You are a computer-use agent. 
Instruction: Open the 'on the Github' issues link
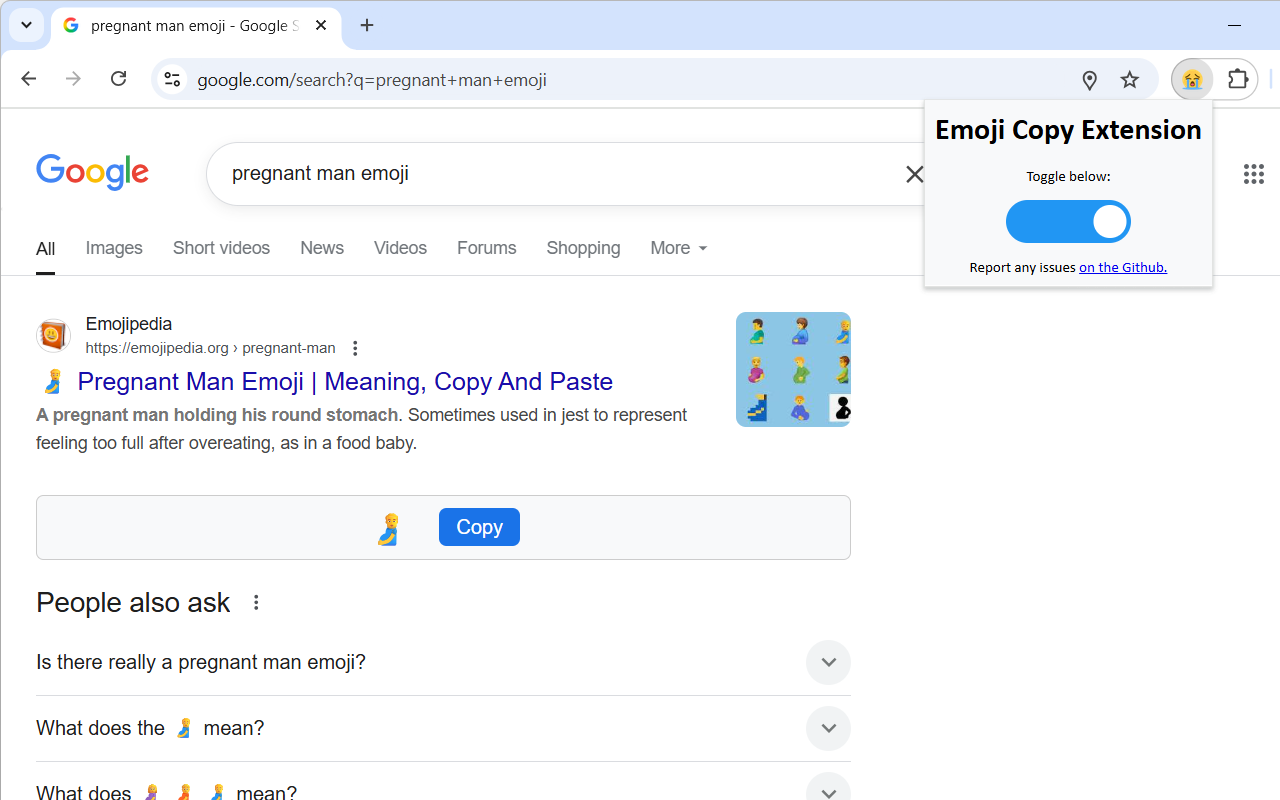pyautogui.click(x=1123, y=267)
